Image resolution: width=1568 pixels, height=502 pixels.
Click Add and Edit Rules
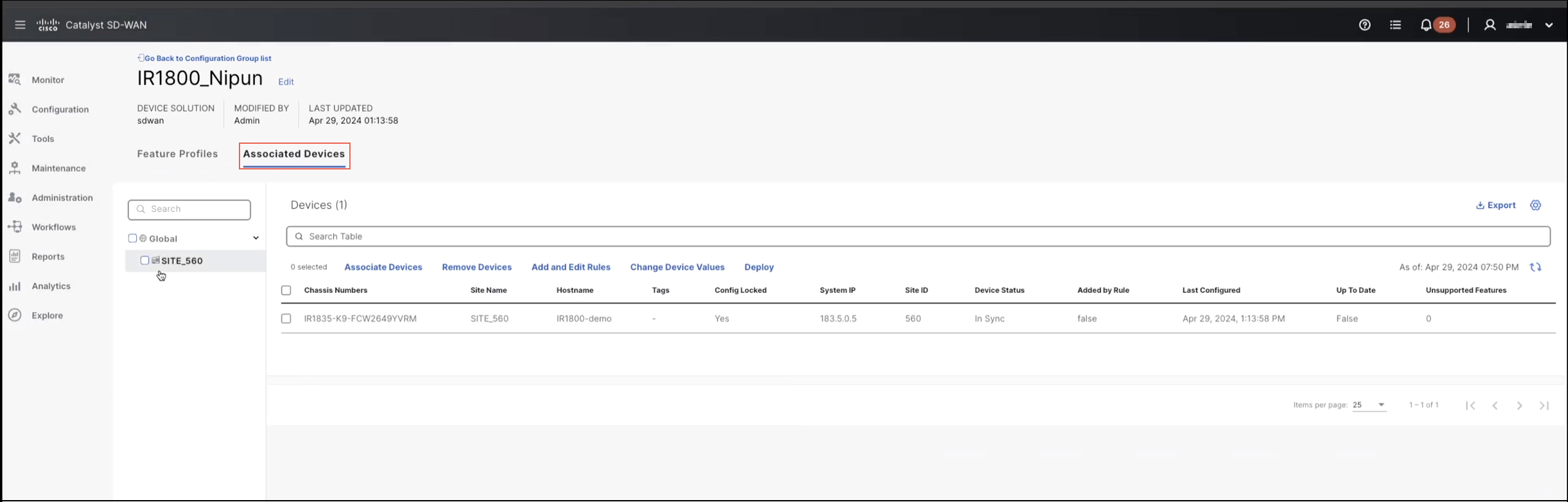tap(571, 267)
